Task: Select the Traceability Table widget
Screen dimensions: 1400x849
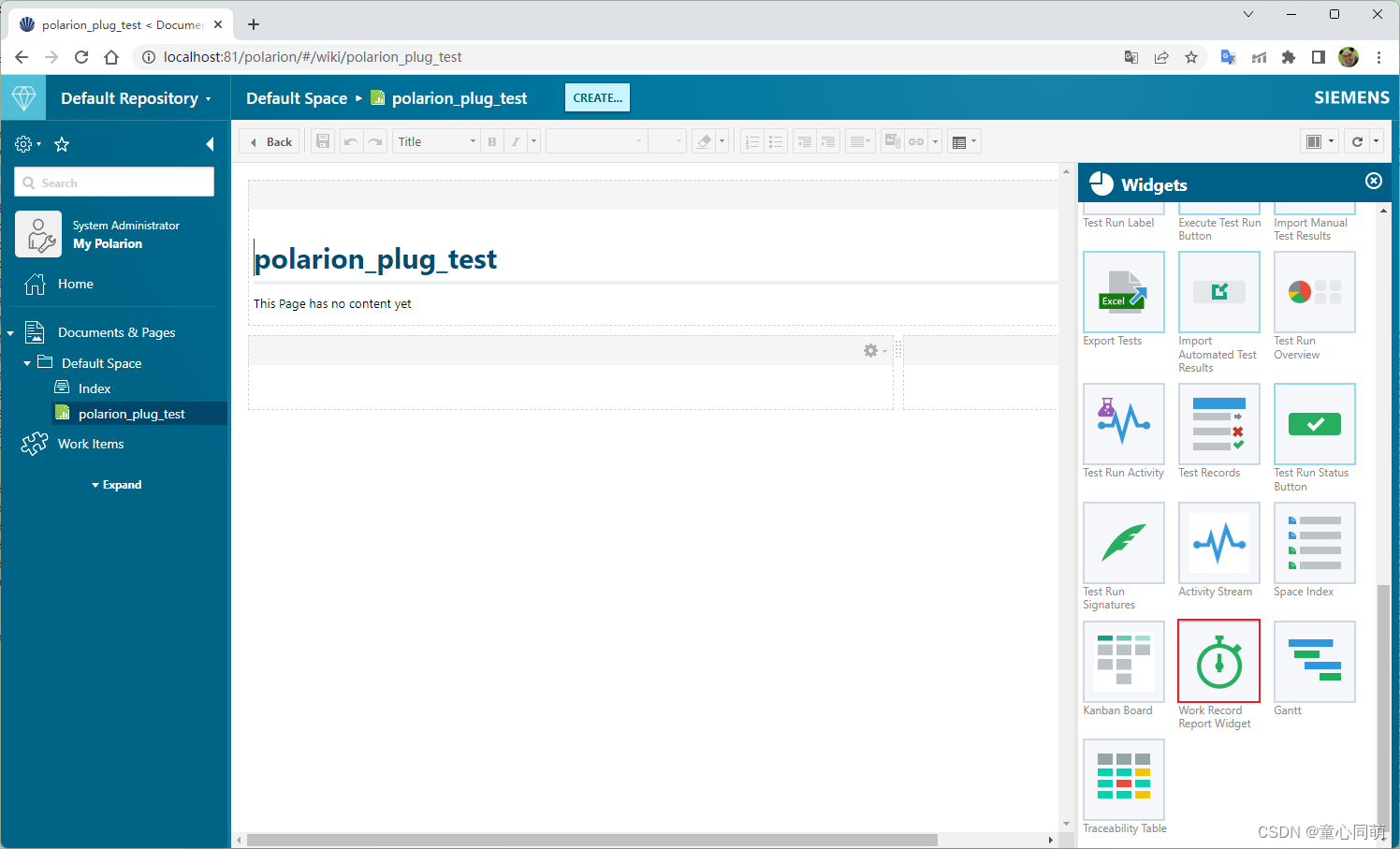Action: (x=1124, y=780)
